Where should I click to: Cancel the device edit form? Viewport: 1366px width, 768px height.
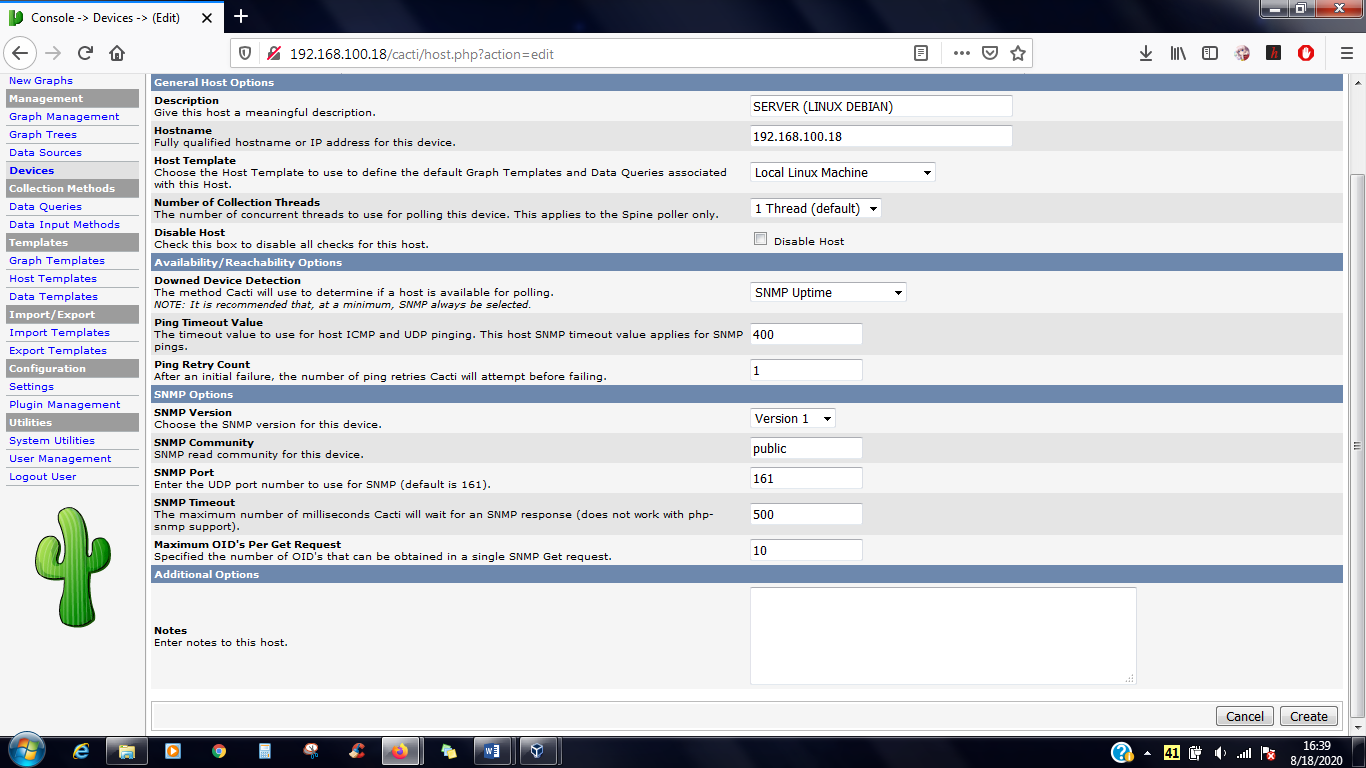click(x=1245, y=716)
